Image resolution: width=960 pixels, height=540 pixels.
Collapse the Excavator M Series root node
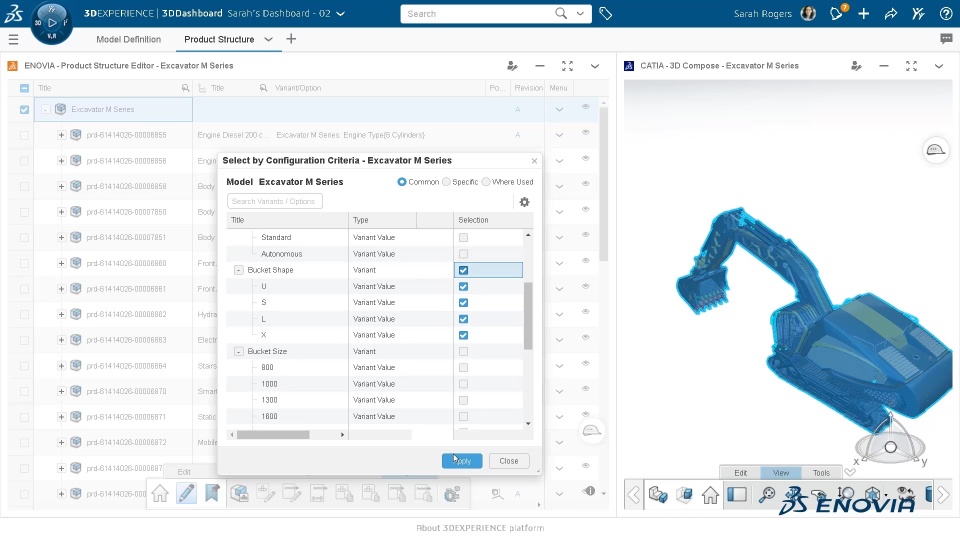[x=45, y=110]
